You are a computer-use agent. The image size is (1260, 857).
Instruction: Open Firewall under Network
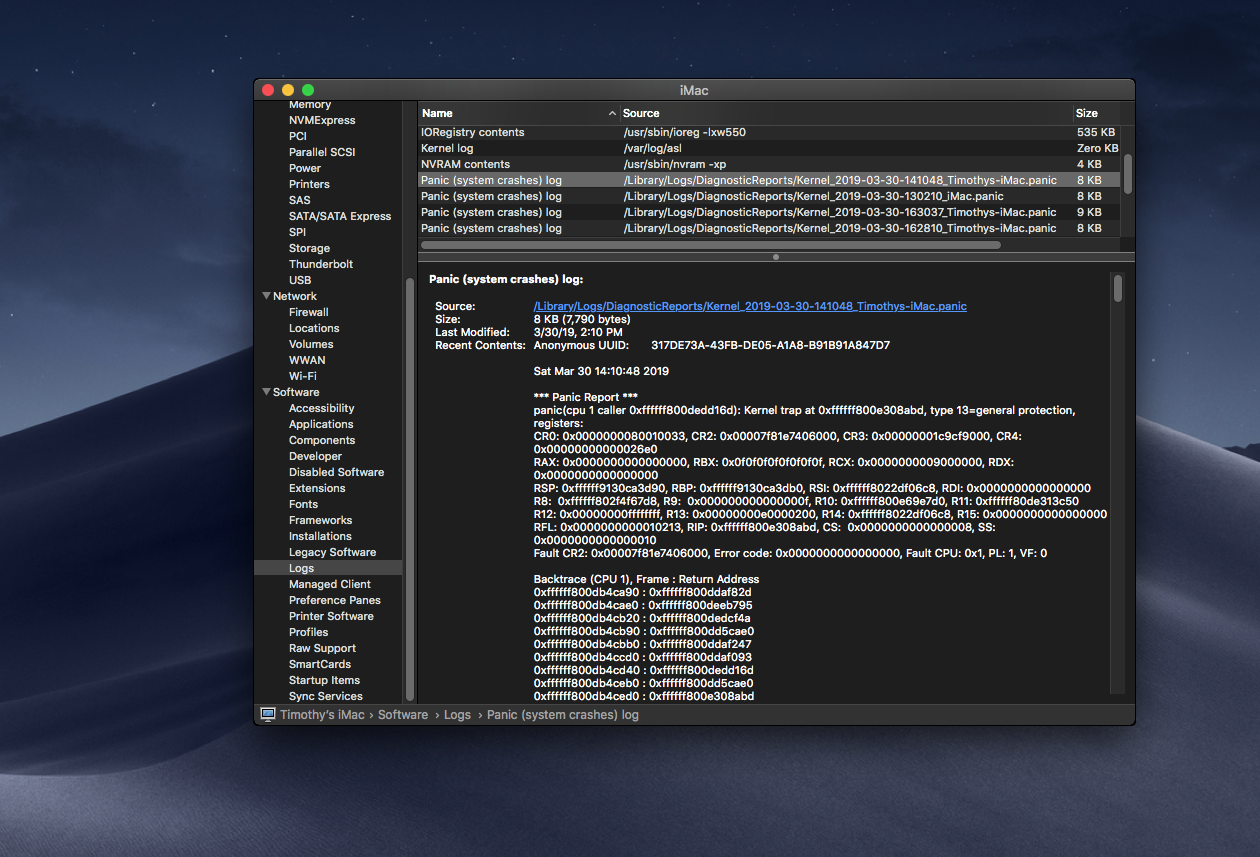pos(309,312)
